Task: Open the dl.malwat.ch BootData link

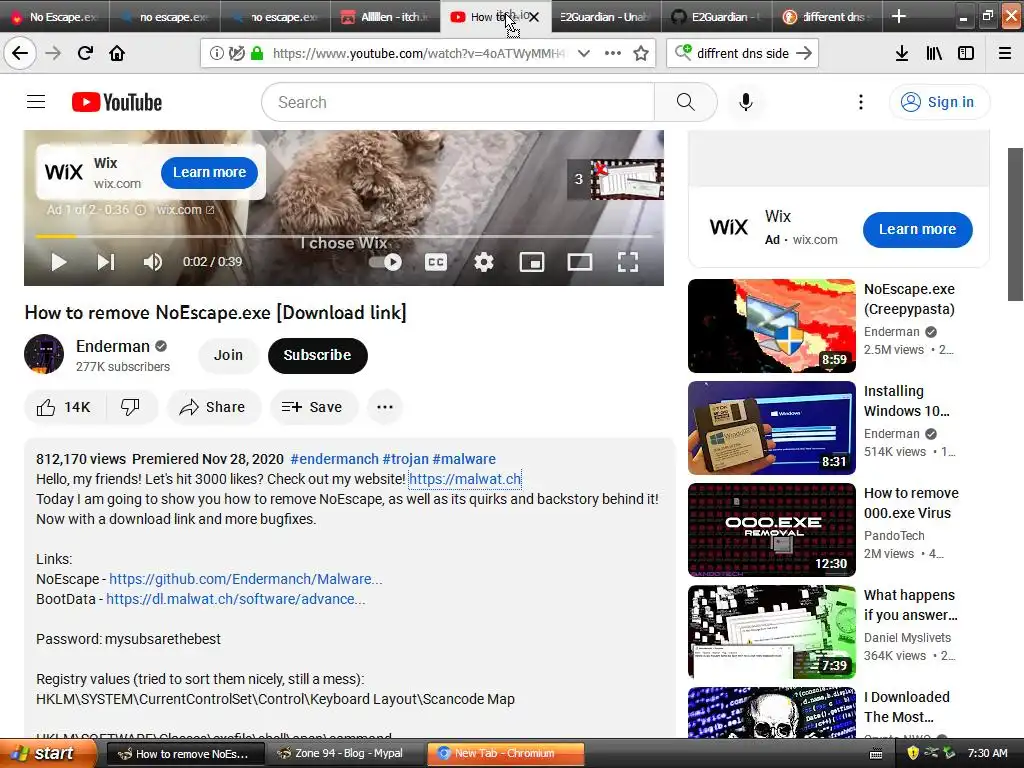Action: click(x=235, y=600)
